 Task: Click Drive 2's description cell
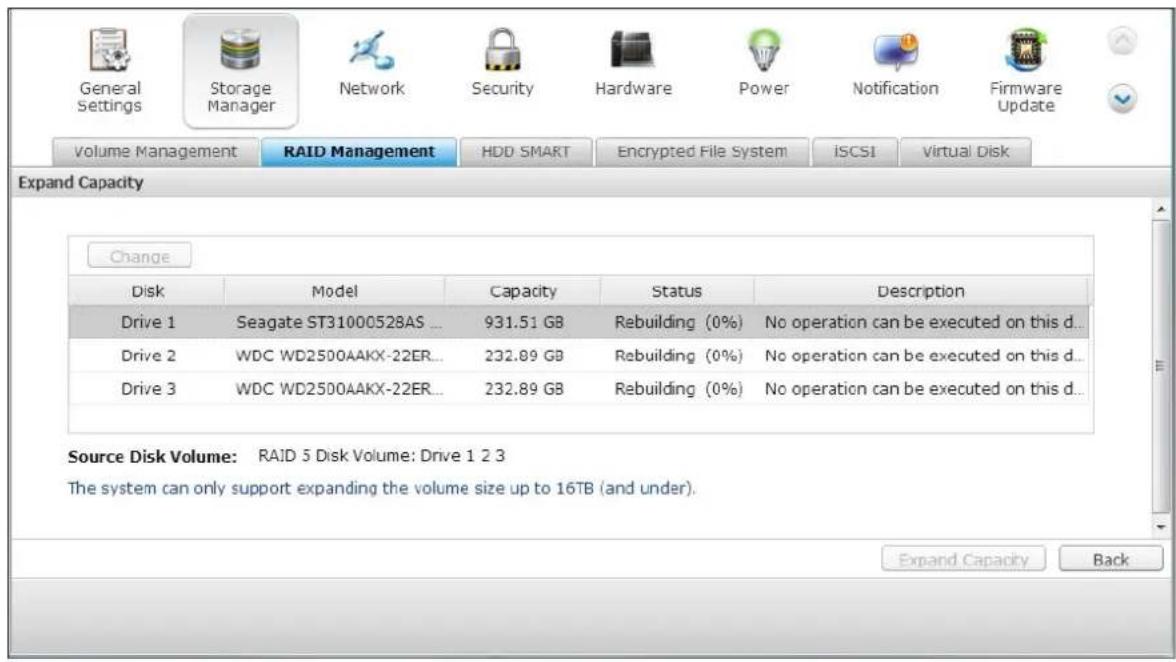tap(923, 355)
